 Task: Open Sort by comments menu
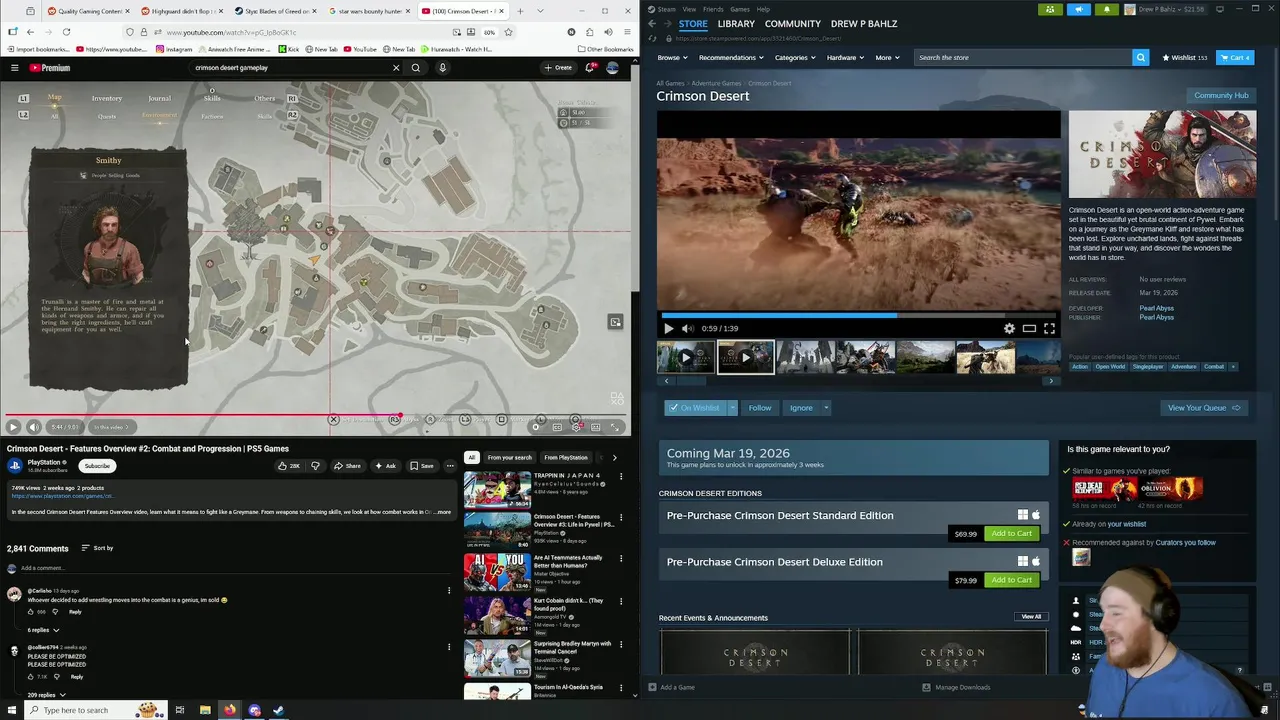pos(97,548)
